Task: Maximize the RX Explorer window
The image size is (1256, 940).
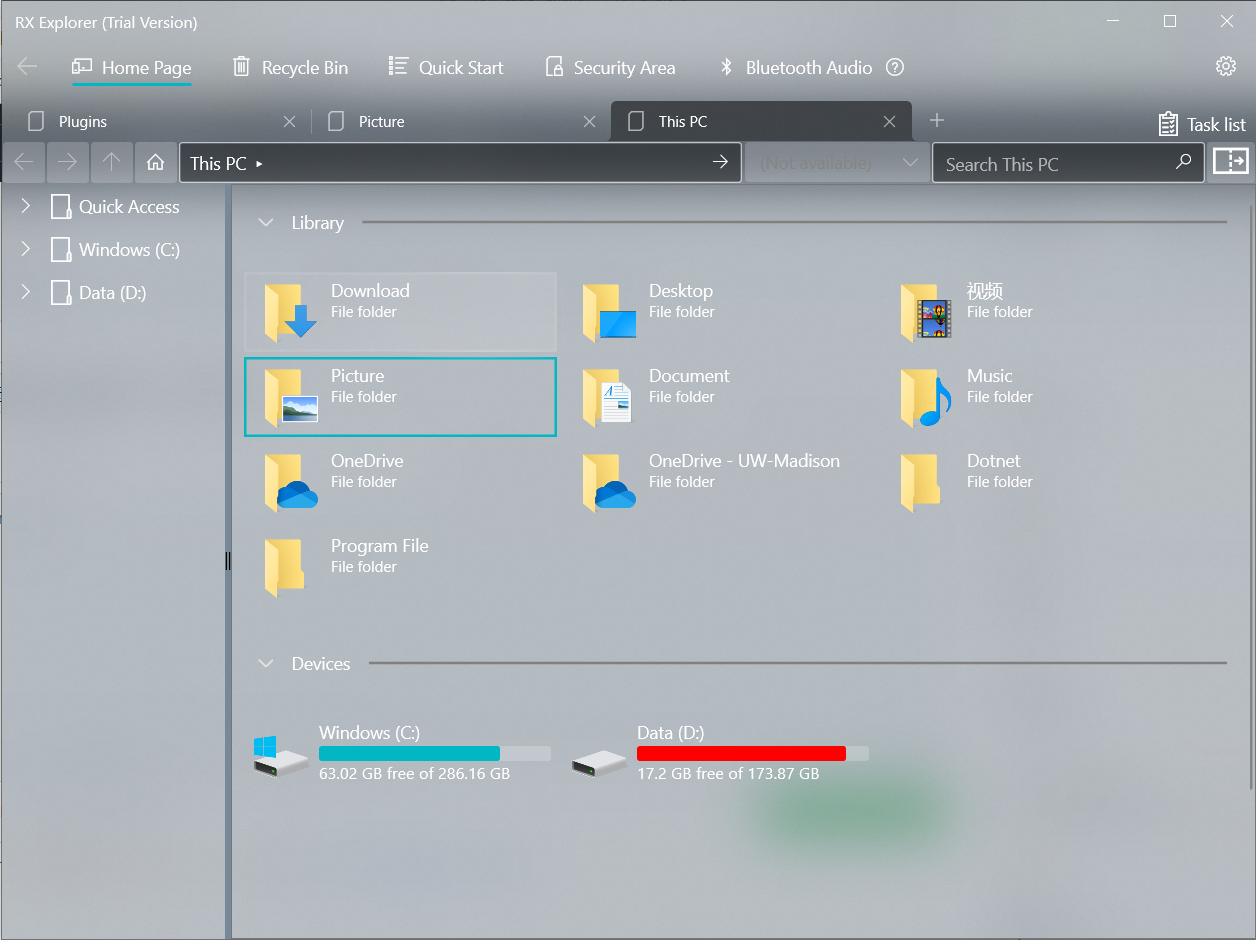Action: (1170, 21)
